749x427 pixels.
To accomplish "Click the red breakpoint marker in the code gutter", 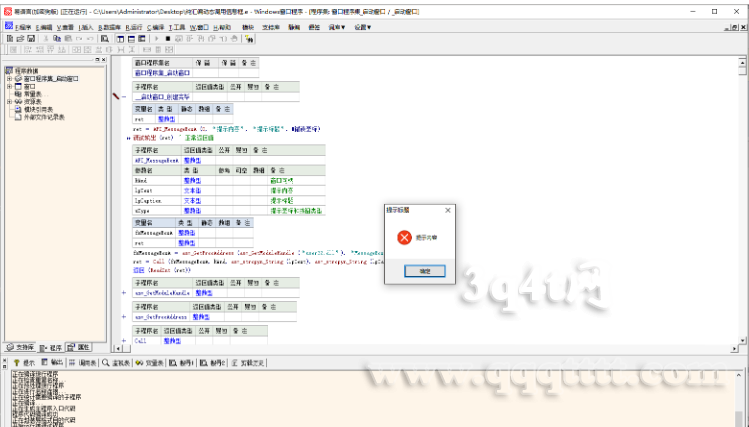I will (116, 96).
